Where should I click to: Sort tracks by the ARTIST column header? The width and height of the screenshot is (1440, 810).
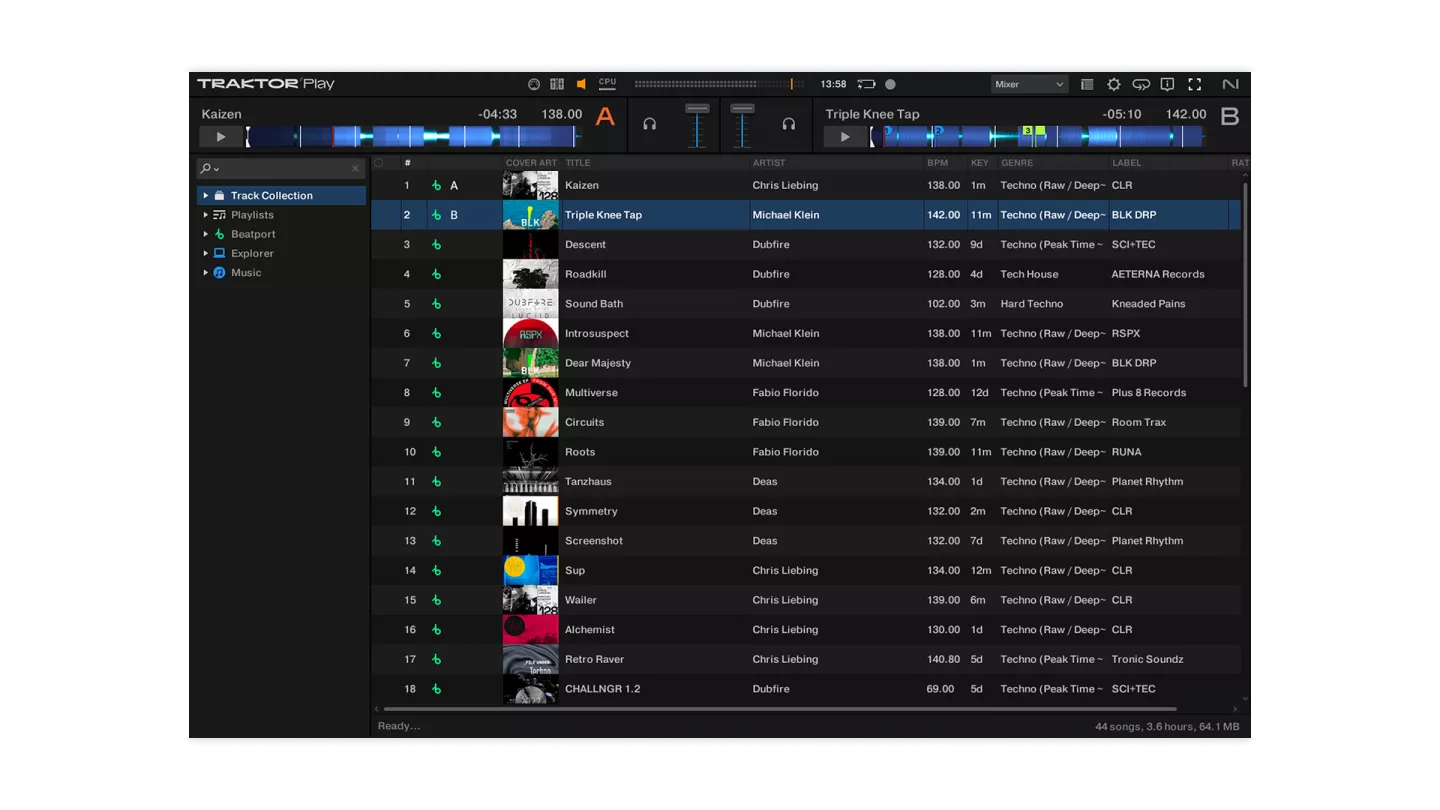(x=769, y=163)
